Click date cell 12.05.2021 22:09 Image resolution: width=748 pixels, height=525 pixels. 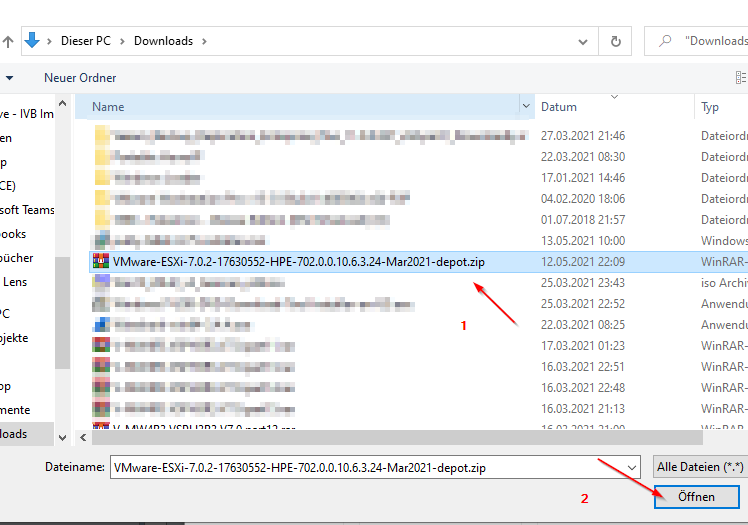[582, 262]
